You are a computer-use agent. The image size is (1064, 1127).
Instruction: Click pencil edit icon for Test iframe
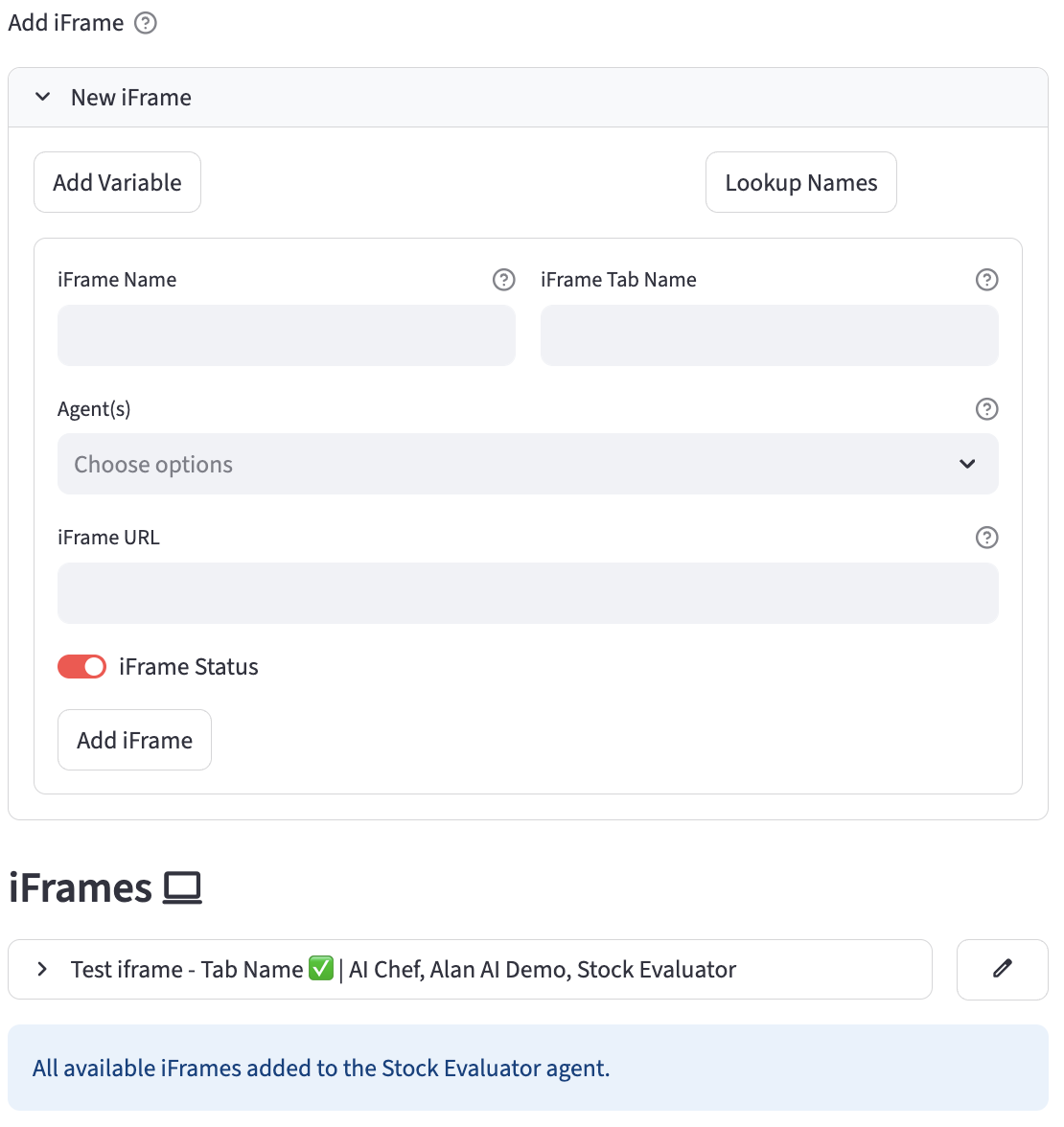(x=1002, y=969)
